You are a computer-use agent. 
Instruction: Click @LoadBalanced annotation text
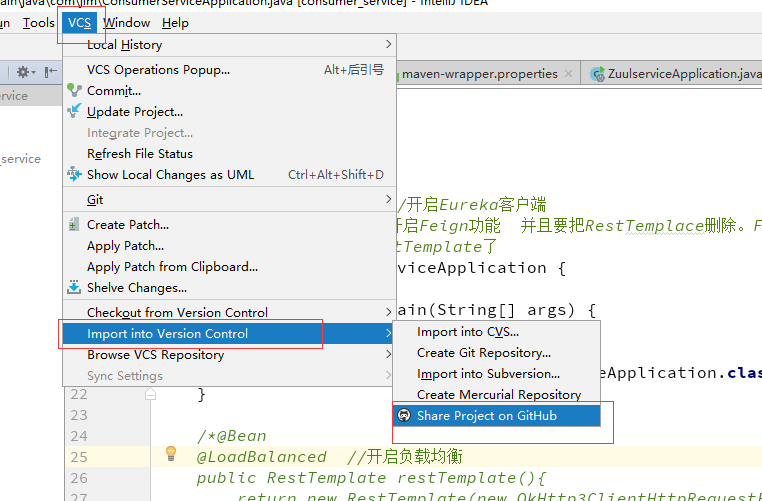pos(261,457)
